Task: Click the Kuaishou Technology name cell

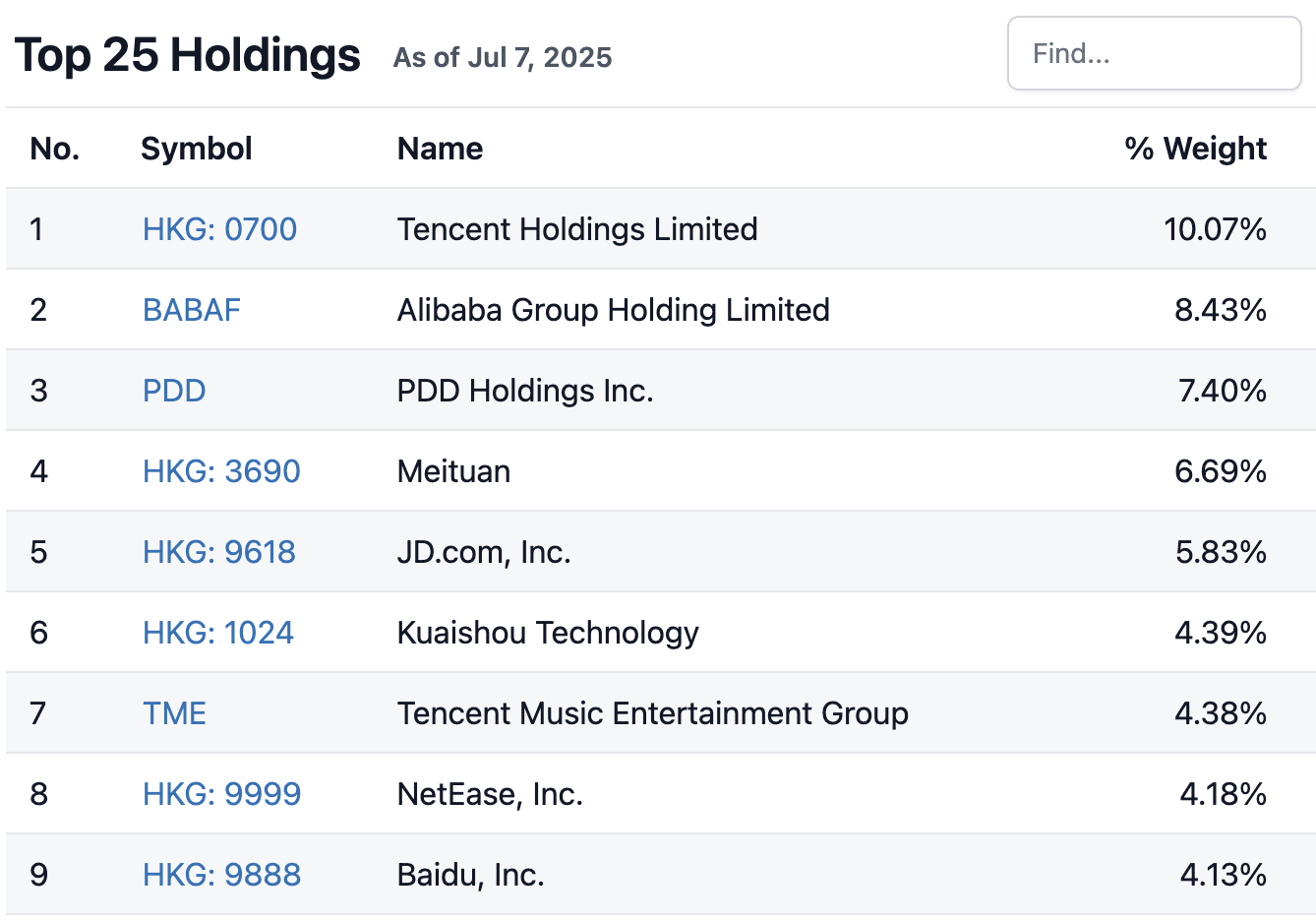Action: click(x=548, y=633)
